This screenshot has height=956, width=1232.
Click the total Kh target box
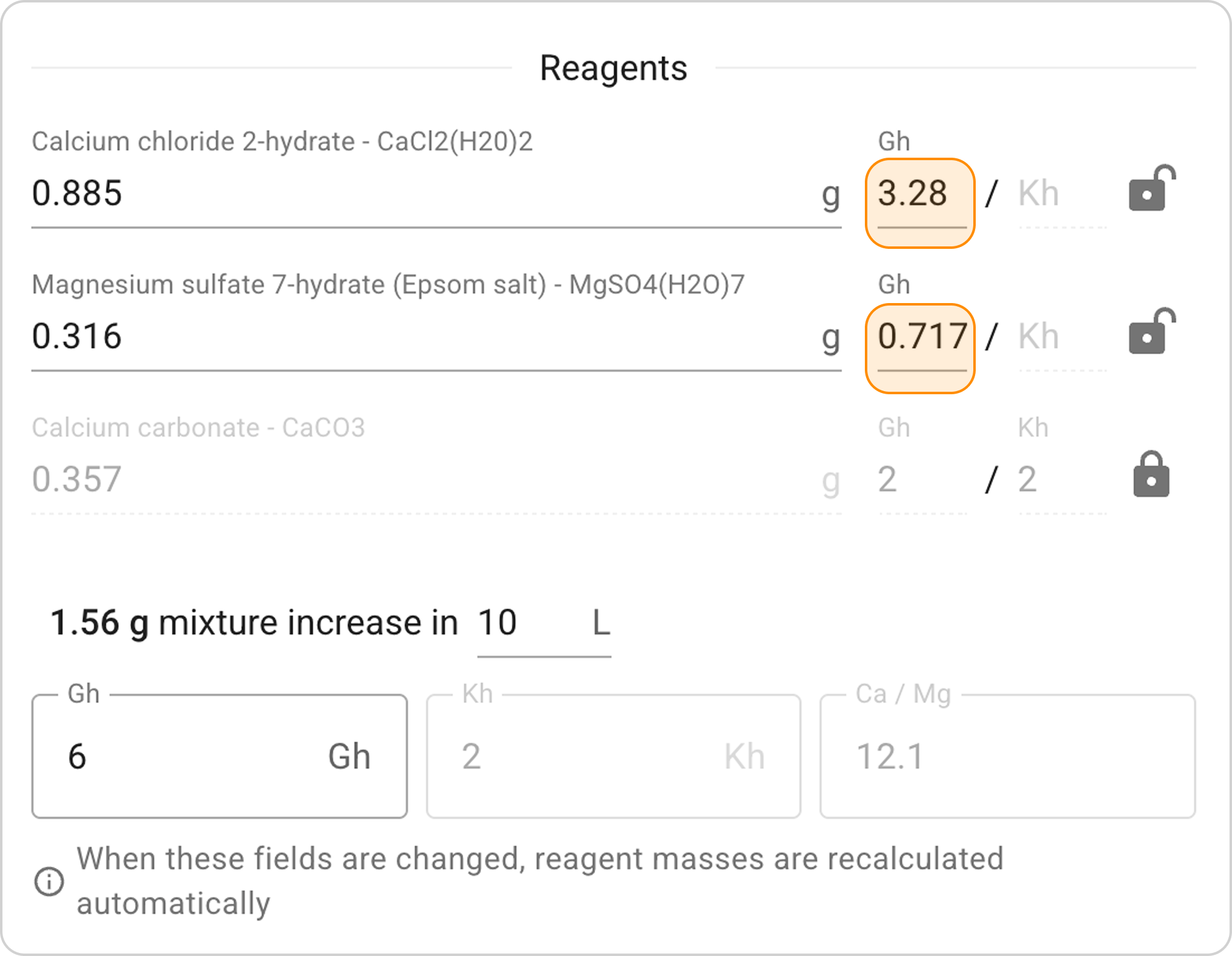click(613, 756)
